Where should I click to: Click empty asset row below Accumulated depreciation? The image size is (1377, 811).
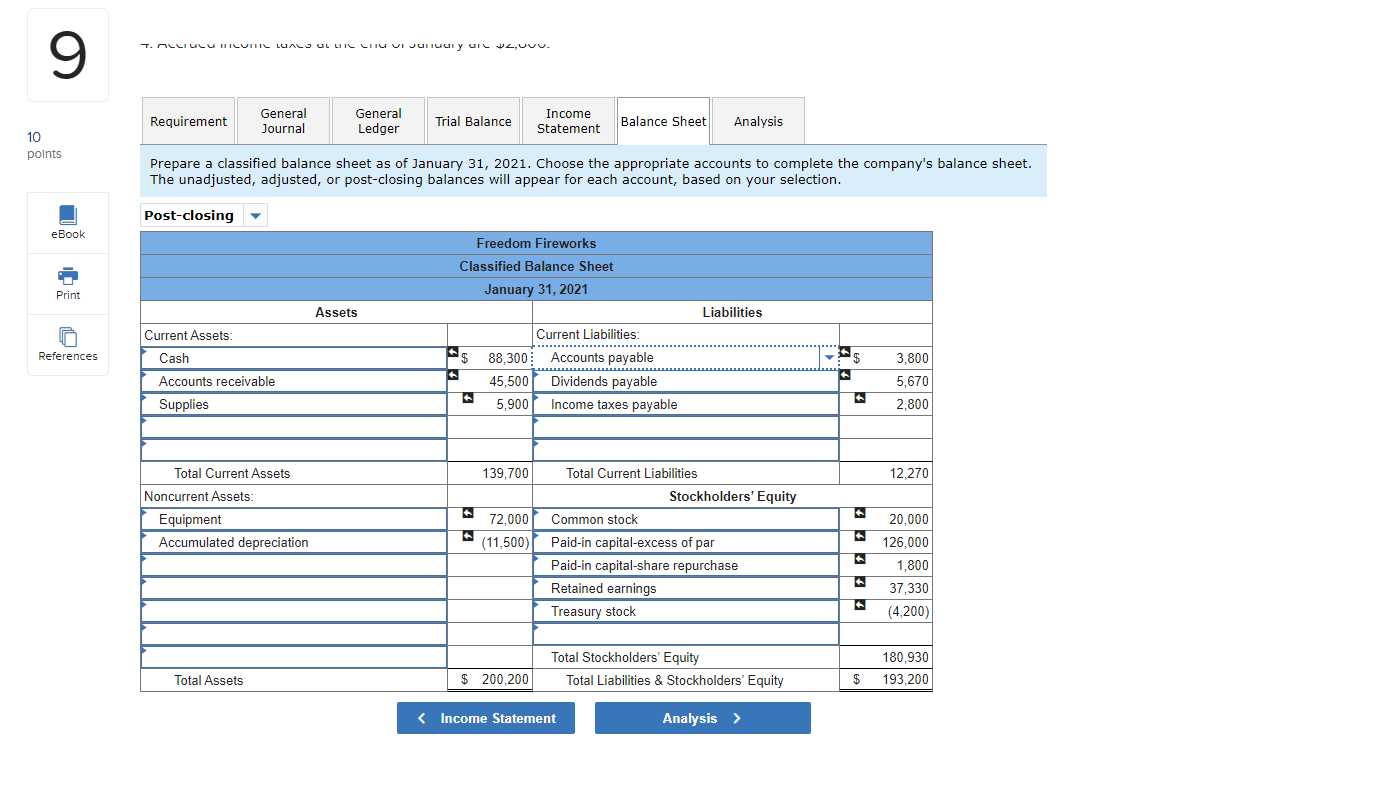click(x=294, y=565)
